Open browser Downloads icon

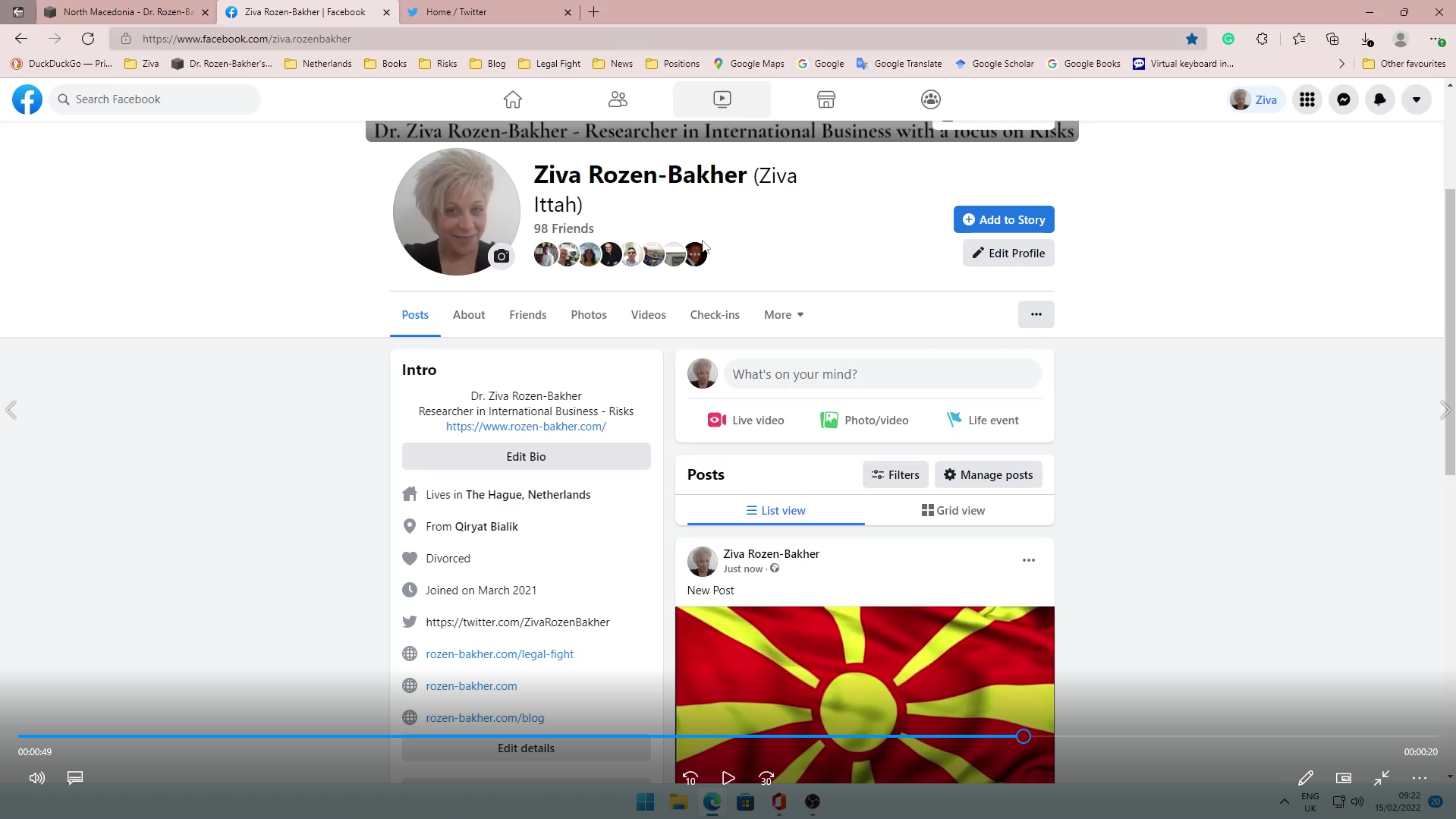(x=1366, y=39)
